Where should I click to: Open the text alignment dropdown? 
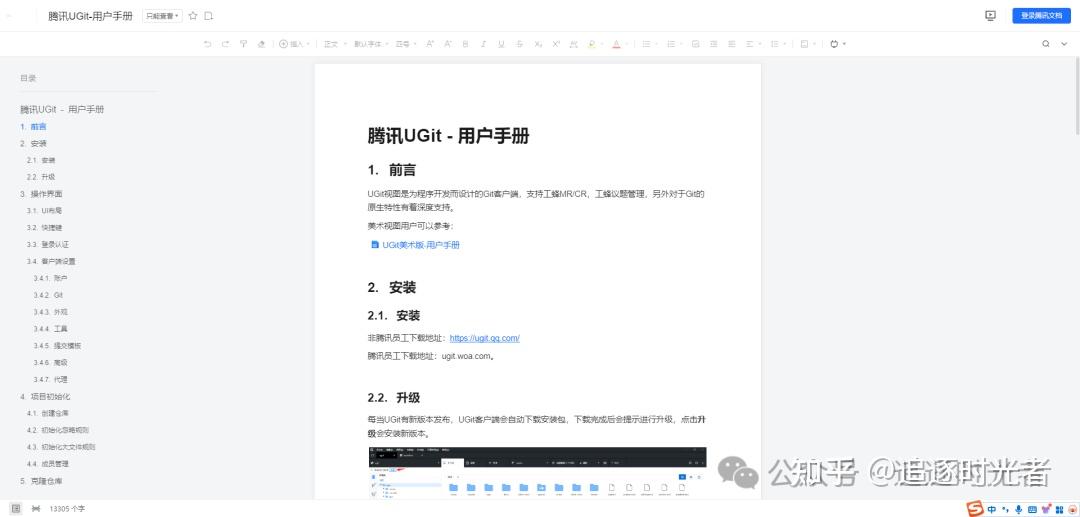pyautogui.click(x=754, y=44)
